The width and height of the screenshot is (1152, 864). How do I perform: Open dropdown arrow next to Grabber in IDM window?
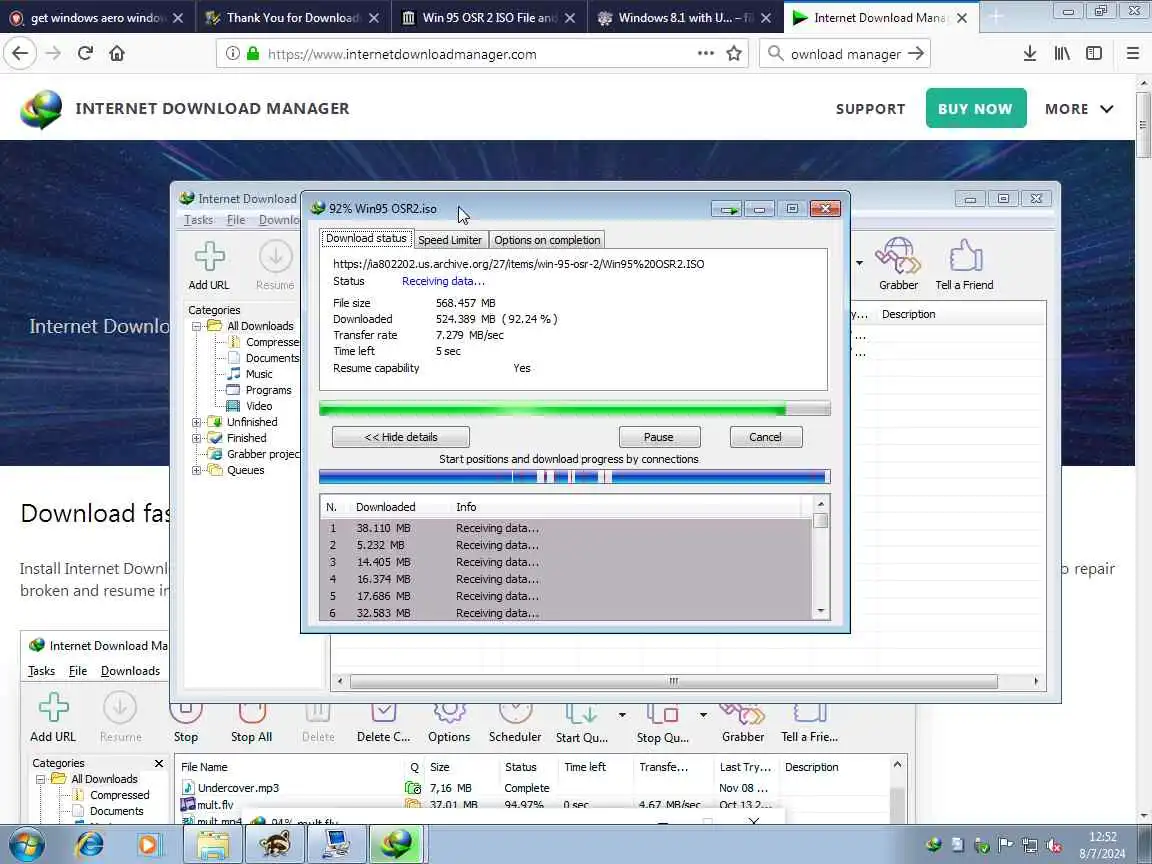pyautogui.click(x=860, y=262)
